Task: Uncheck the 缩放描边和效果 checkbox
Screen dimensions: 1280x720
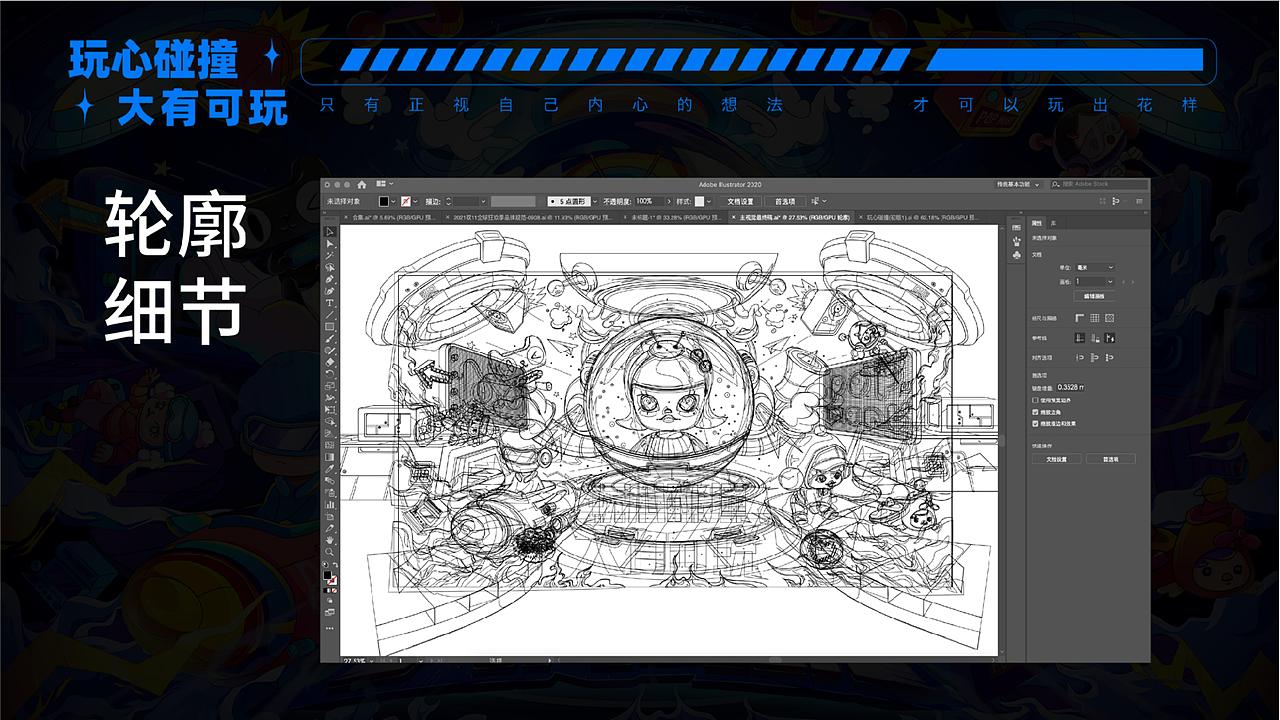Action: coord(1035,423)
